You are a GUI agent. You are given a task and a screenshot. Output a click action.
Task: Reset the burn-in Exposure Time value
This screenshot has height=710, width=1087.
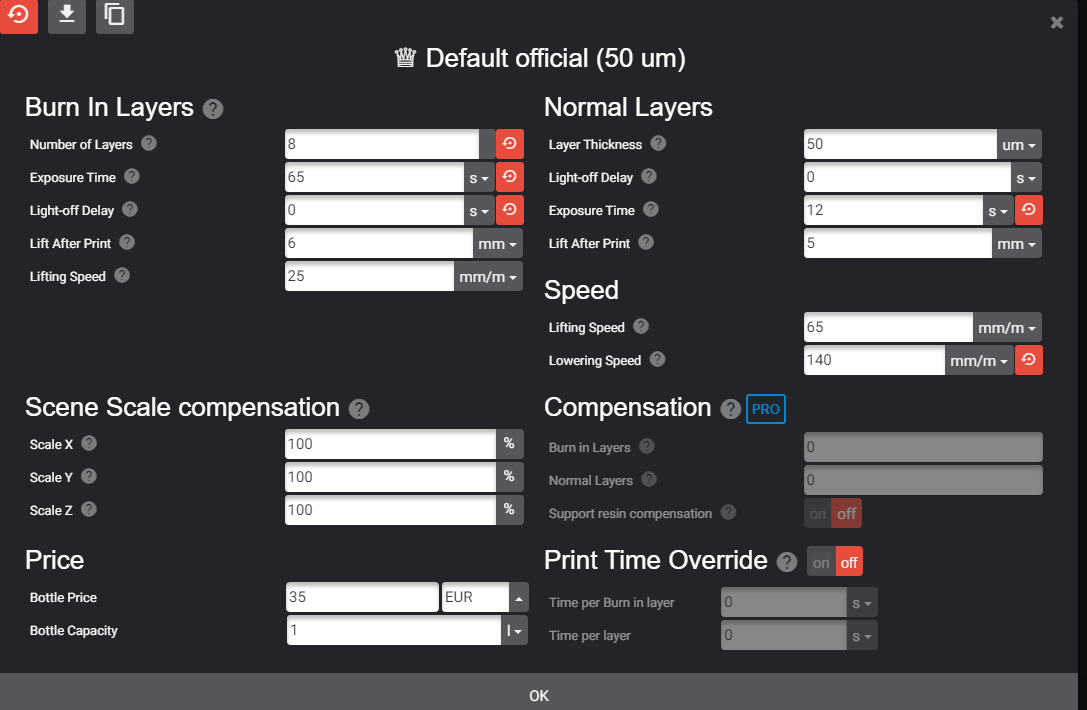click(510, 178)
